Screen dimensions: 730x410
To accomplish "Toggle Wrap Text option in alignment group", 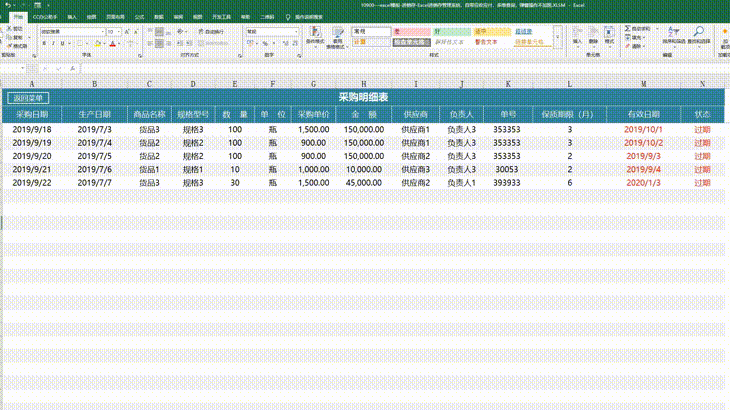I will click(x=211, y=32).
